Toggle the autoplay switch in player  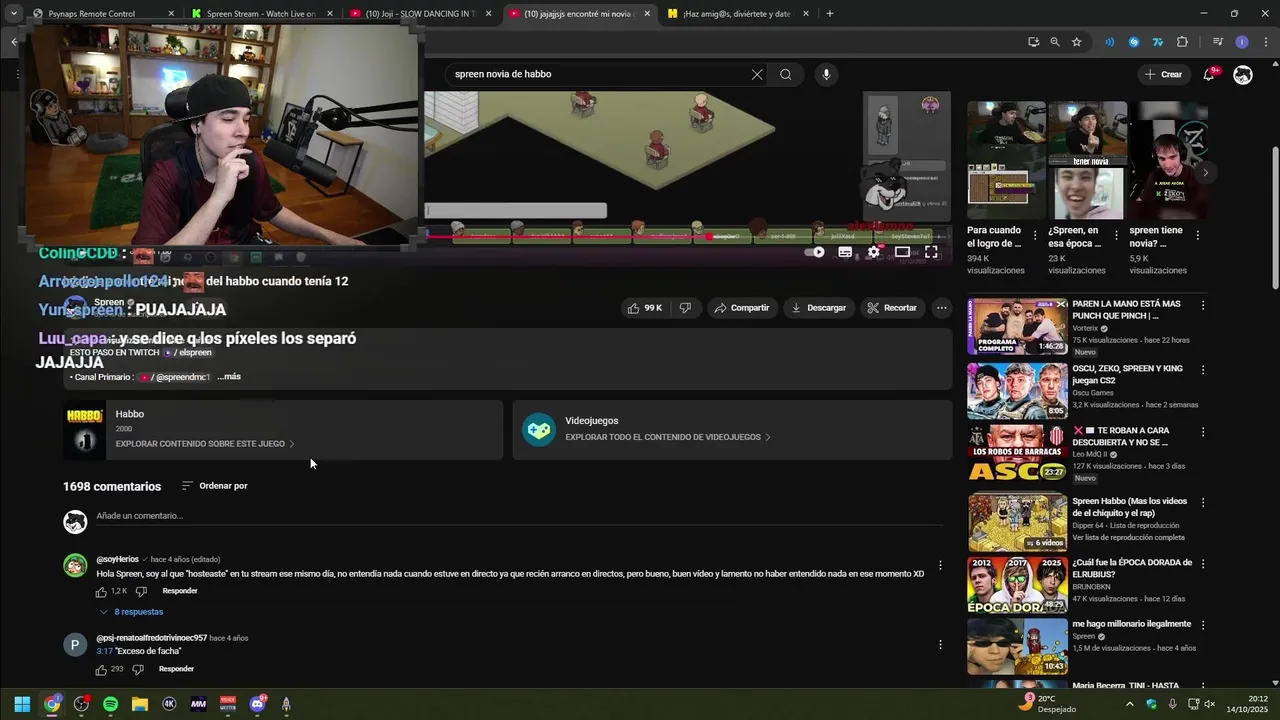pyautogui.click(x=817, y=252)
